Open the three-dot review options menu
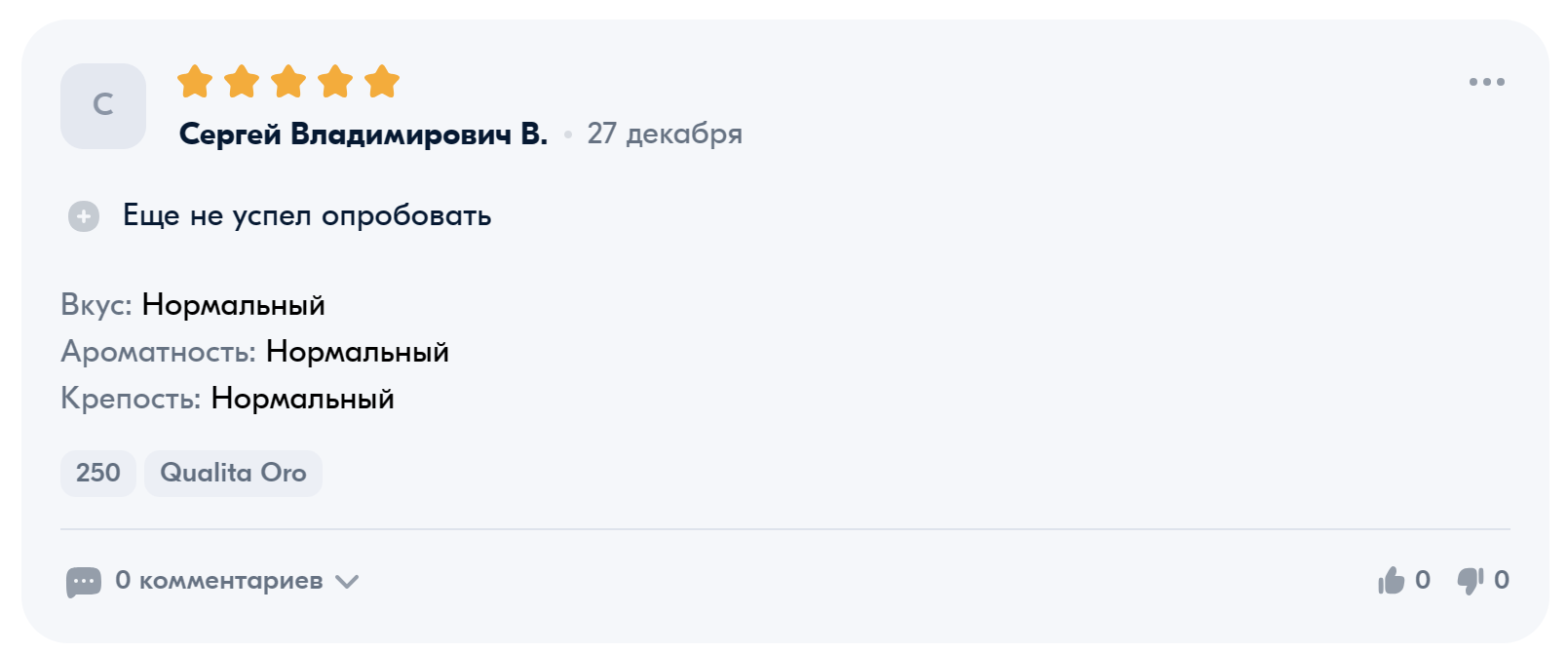This screenshot has height=652, width=1568. coord(1486,82)
